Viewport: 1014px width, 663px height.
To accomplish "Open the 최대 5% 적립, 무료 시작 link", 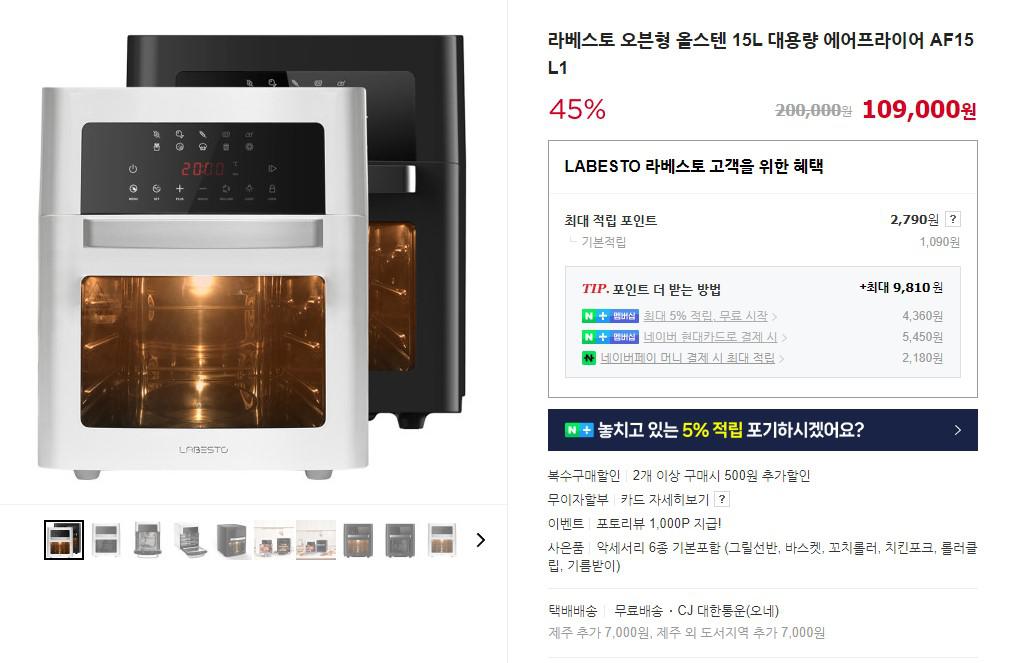I will (x=705, y=316).
